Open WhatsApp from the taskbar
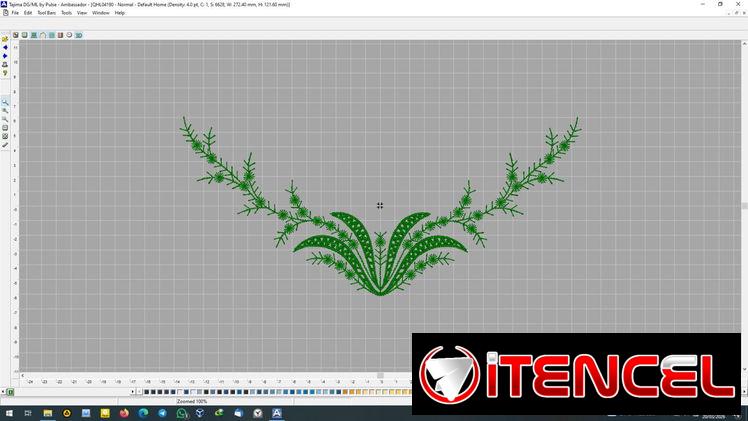This screenshot has height=421, width=748. [181, 413]
